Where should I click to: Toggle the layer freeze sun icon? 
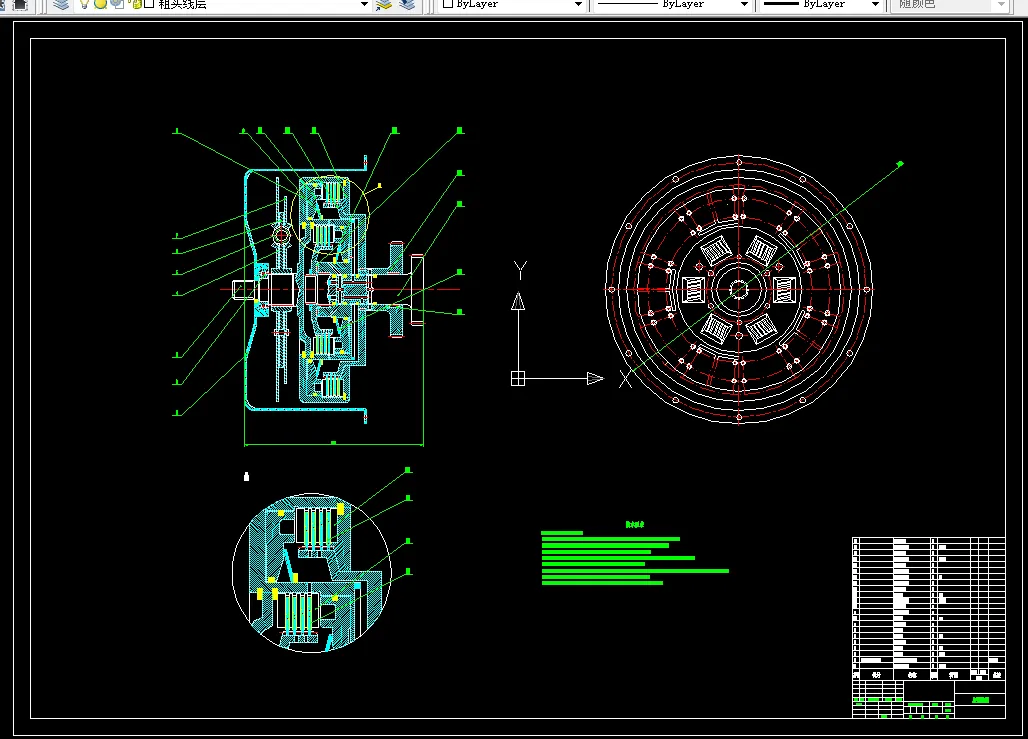click(x=100, y=4)
